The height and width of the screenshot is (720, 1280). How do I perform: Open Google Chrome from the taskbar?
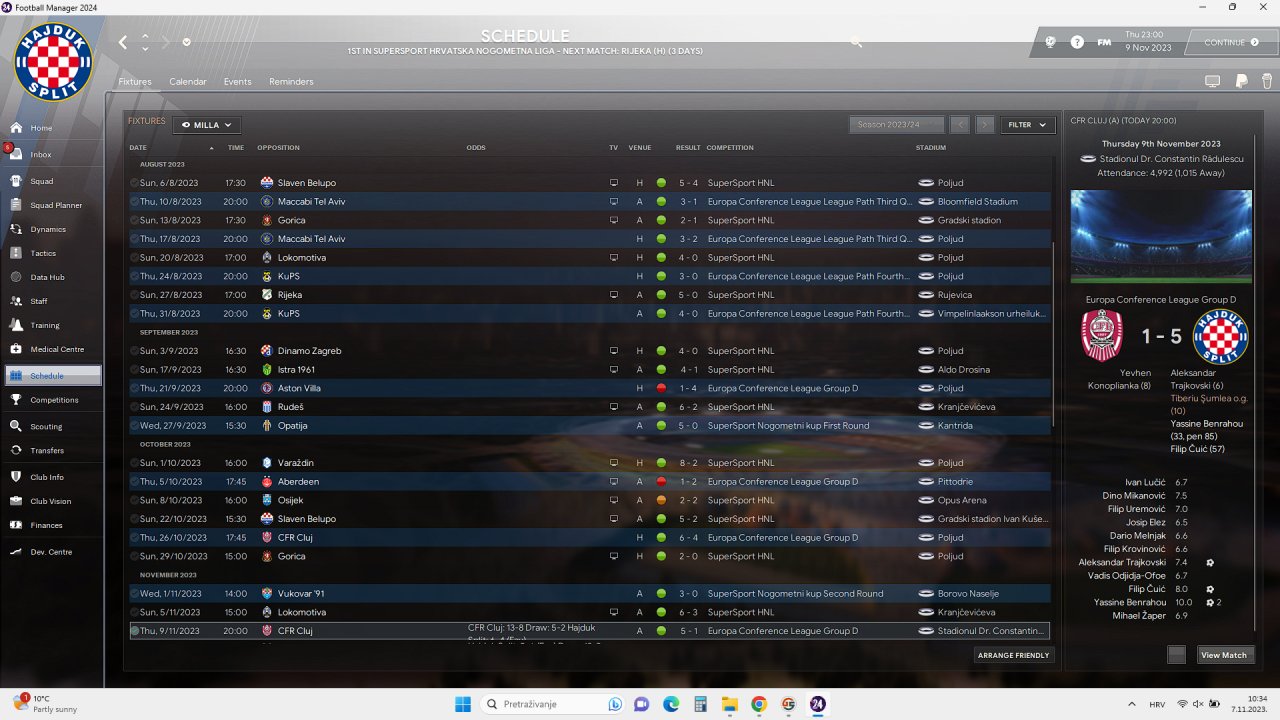pos(759,704)
